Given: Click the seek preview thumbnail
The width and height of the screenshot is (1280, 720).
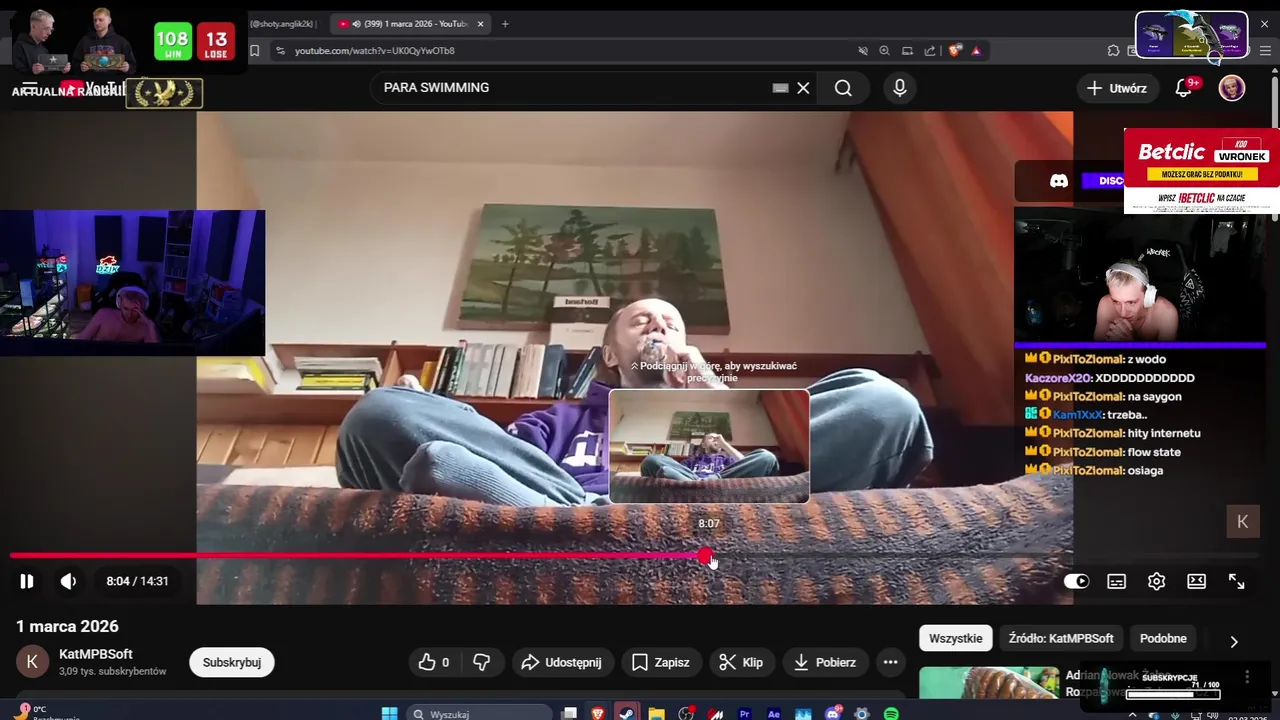Looking at the screenshot, I should (709, 446).
